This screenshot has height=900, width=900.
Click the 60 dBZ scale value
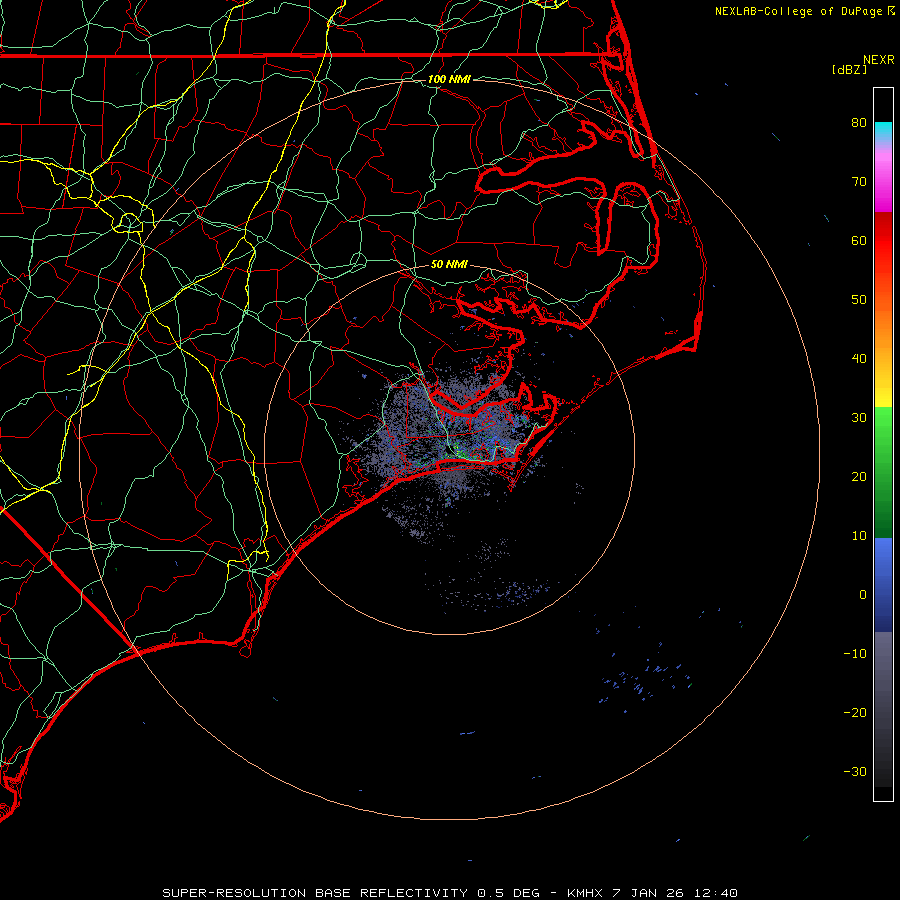click(859, 240)
